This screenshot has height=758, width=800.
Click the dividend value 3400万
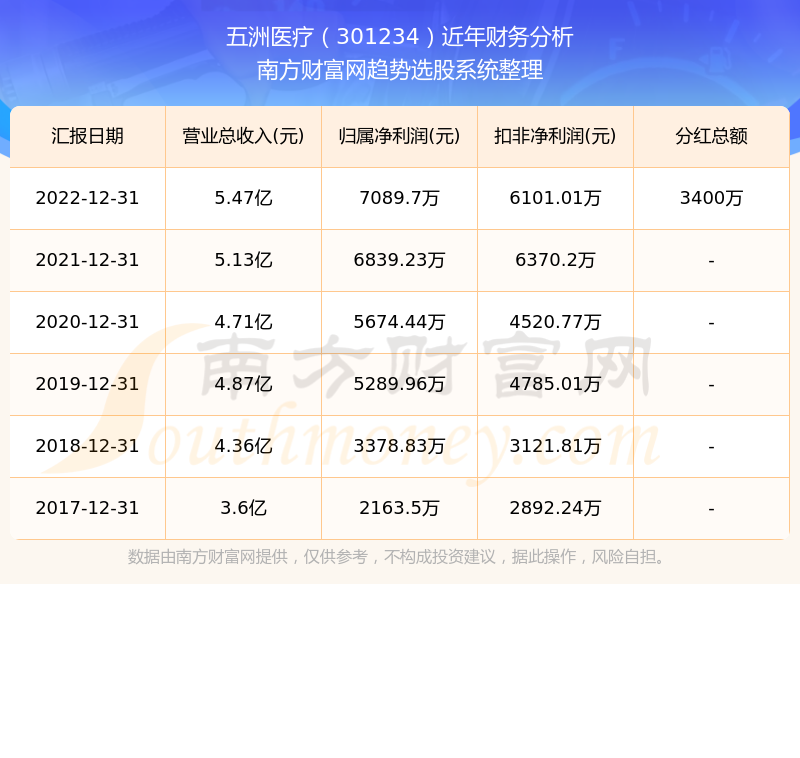(711, 198)
